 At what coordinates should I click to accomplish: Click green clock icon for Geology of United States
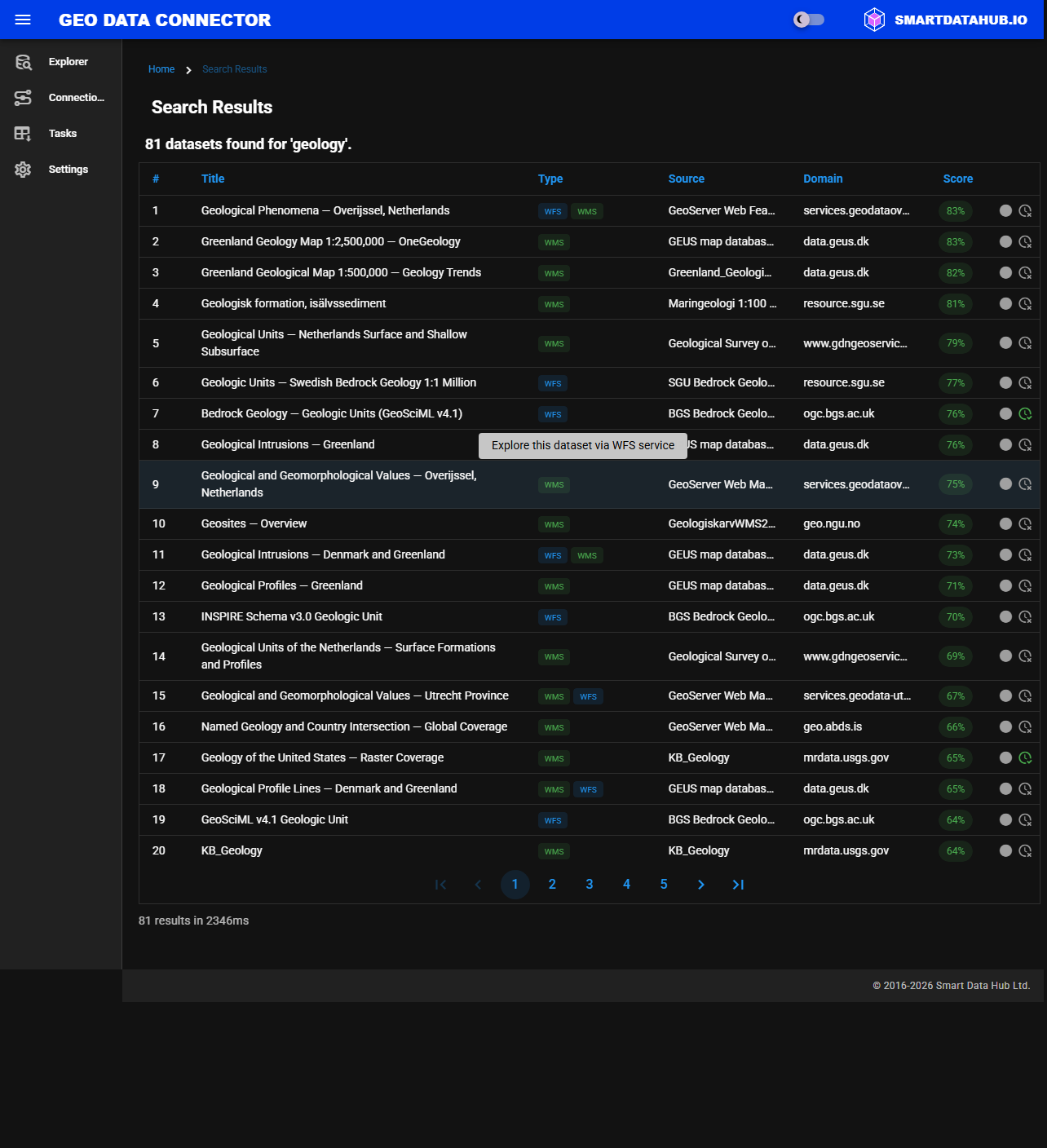(1026, 757)
